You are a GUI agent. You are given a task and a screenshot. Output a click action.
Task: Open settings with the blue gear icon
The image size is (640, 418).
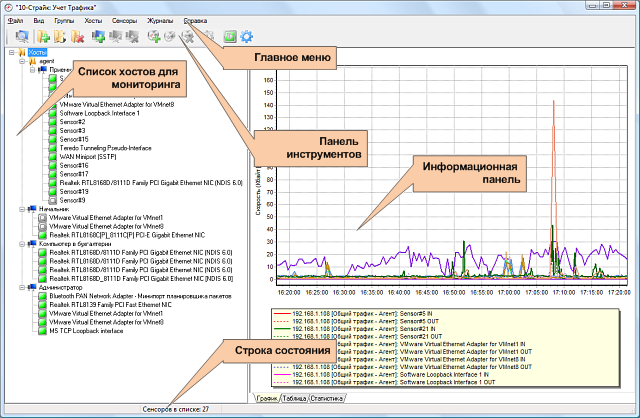coord(247,37)
